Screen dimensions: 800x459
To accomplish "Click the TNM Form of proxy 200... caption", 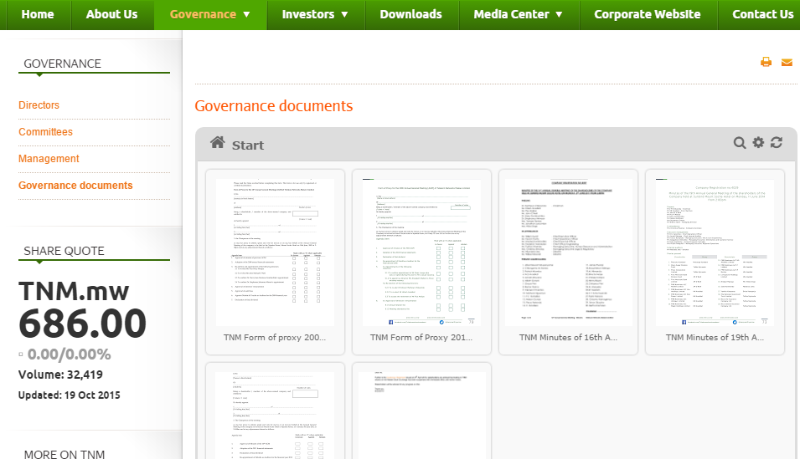I will point(274,337).
